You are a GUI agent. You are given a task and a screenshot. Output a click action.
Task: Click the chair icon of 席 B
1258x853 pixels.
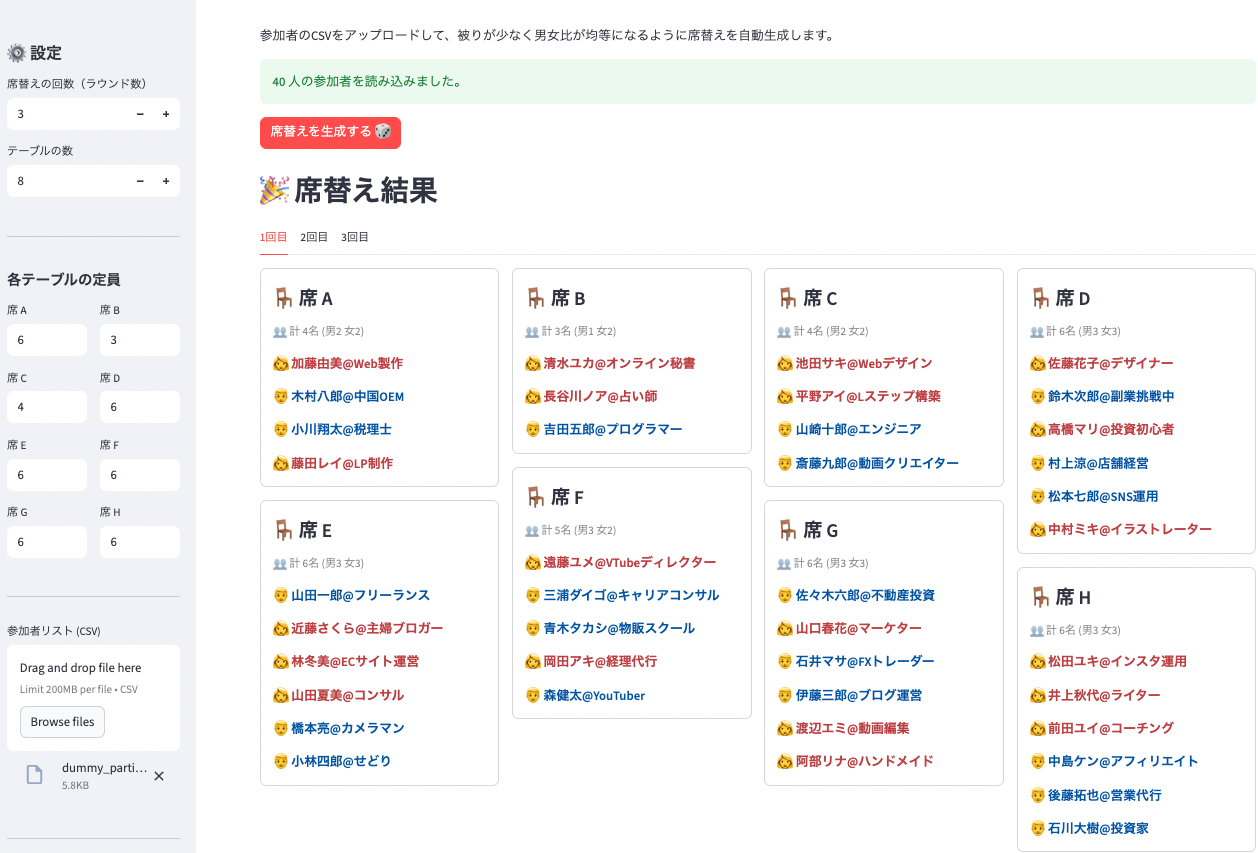pos(535,298)
